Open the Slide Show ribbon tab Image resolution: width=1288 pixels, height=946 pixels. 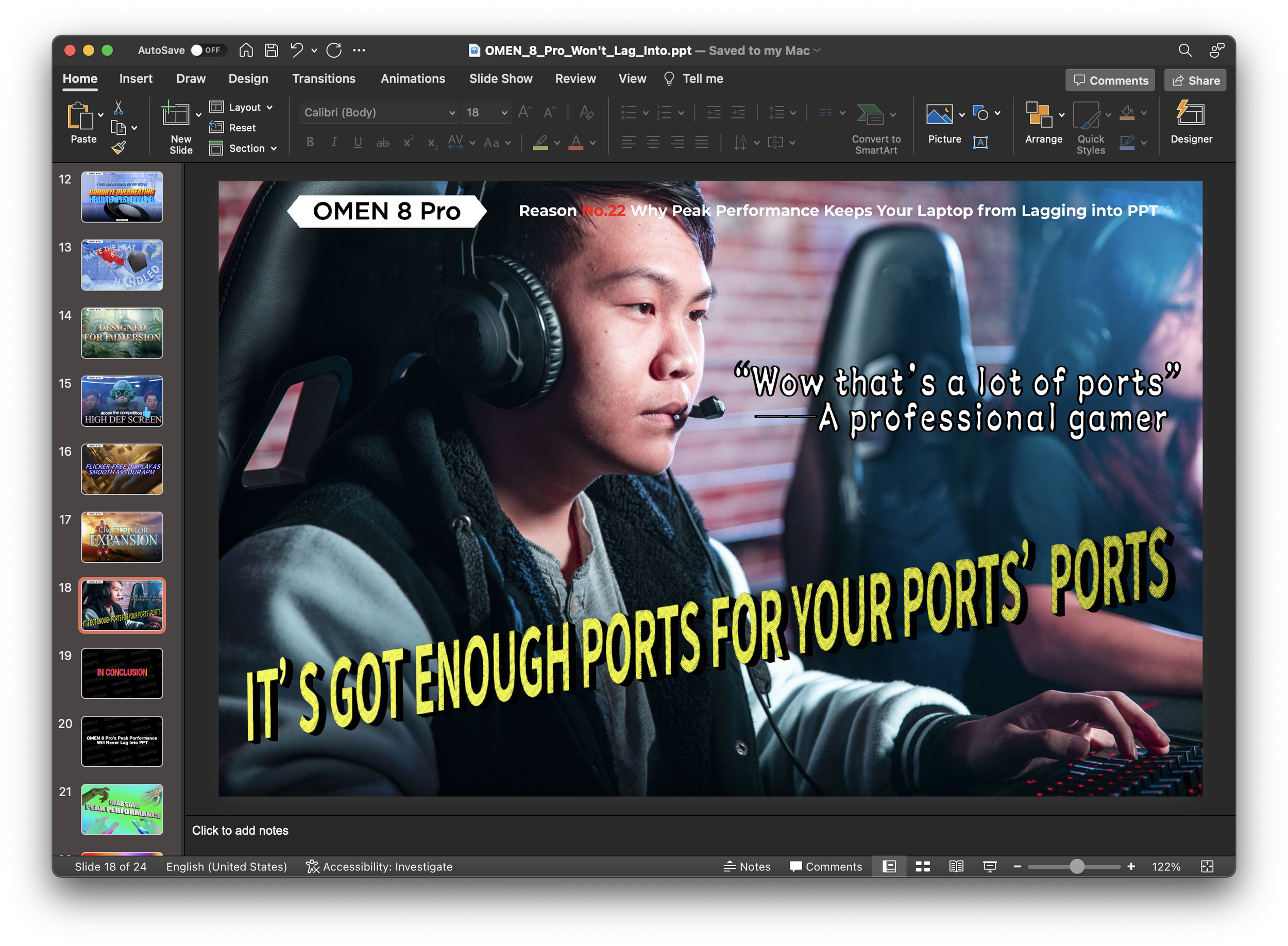tap(500, 78)
